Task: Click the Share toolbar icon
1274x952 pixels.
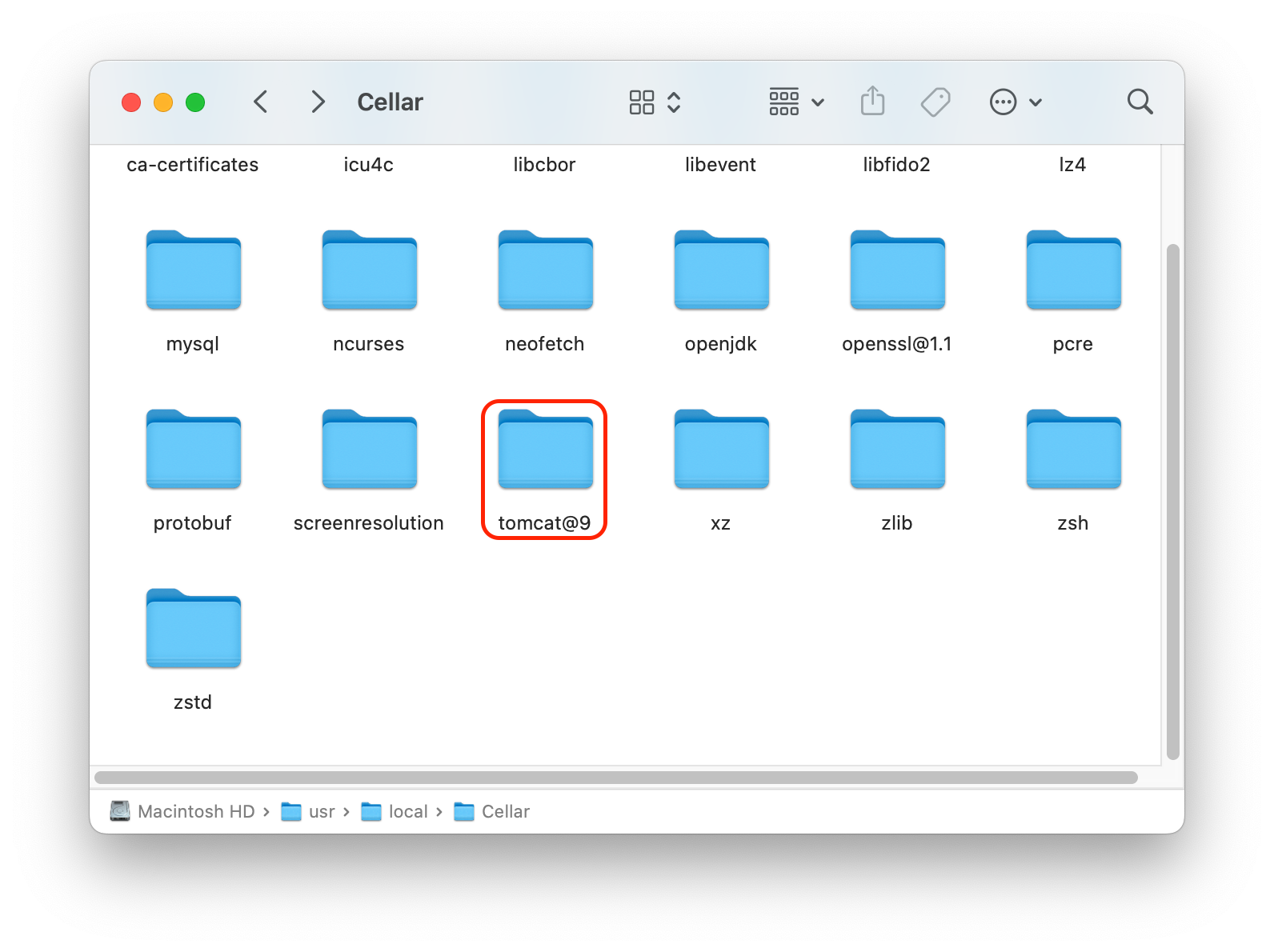Action: click(x=872, y=102)
